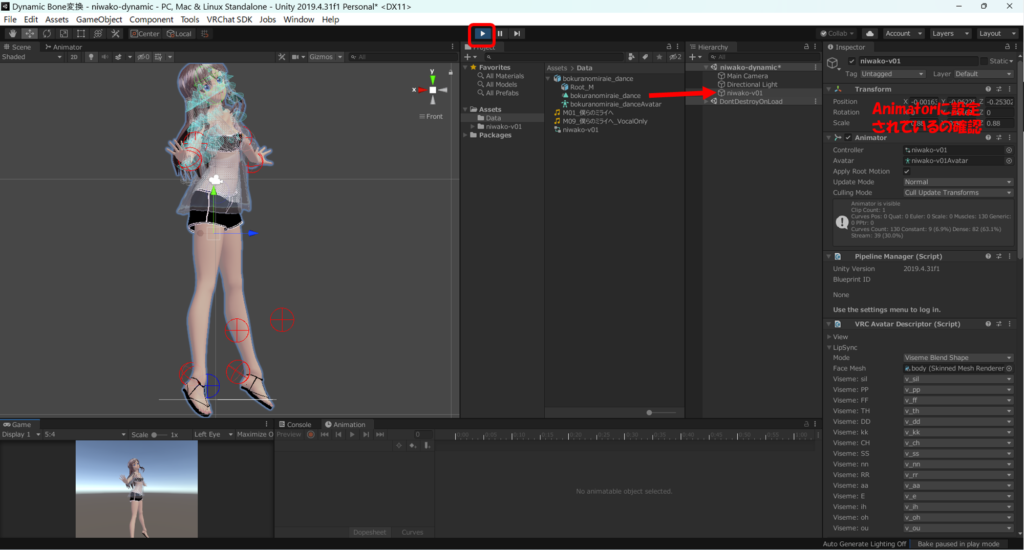Open the Layout dropdown
The height and width of the screenshot is (550, 1024).
(x=995, y=33)
